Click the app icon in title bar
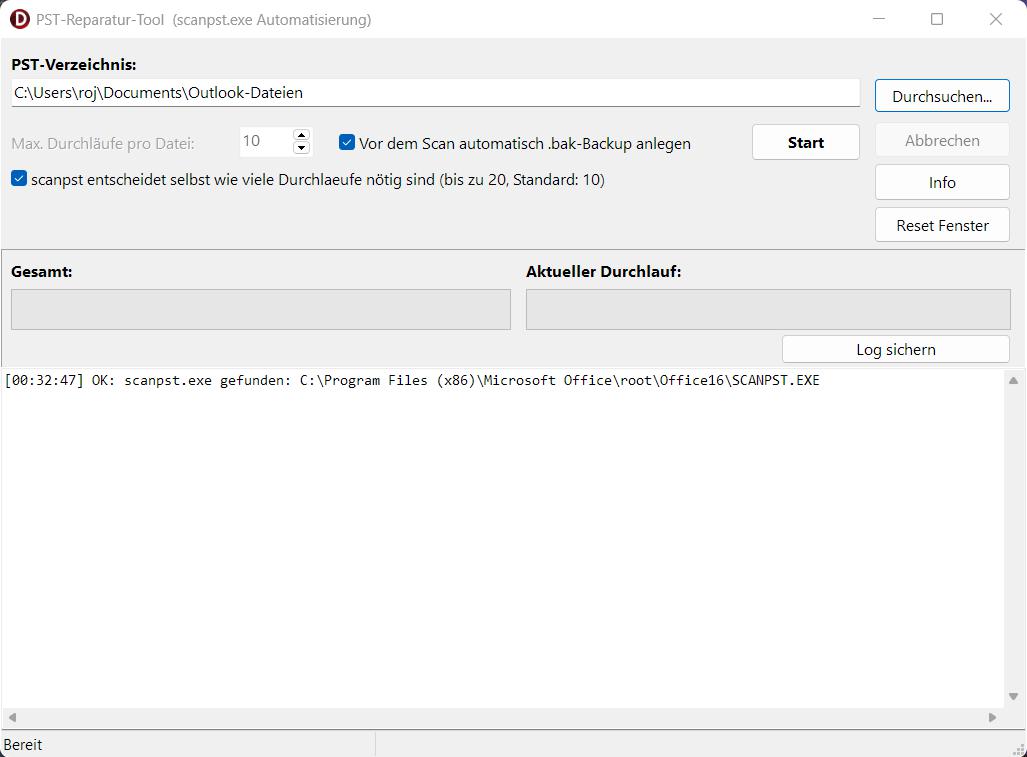The width and height of the screenshot is (1027, 757). coord(19,19)
